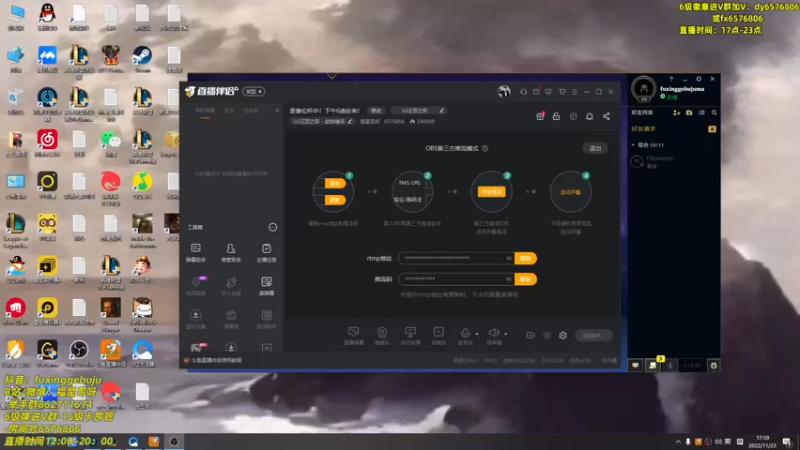Viewport: 800px width, 450px height.
Task: Open settings gear in bottom toolbar
Action: tap(563, 335)
